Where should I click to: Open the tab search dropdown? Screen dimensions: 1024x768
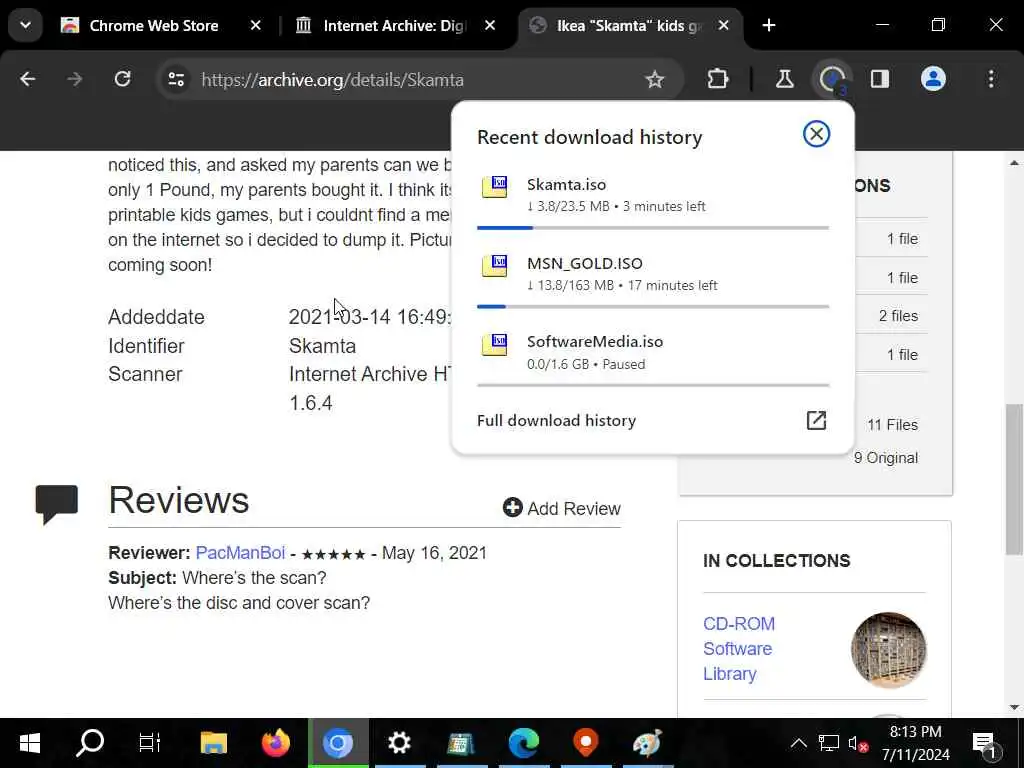coord(25,25)
